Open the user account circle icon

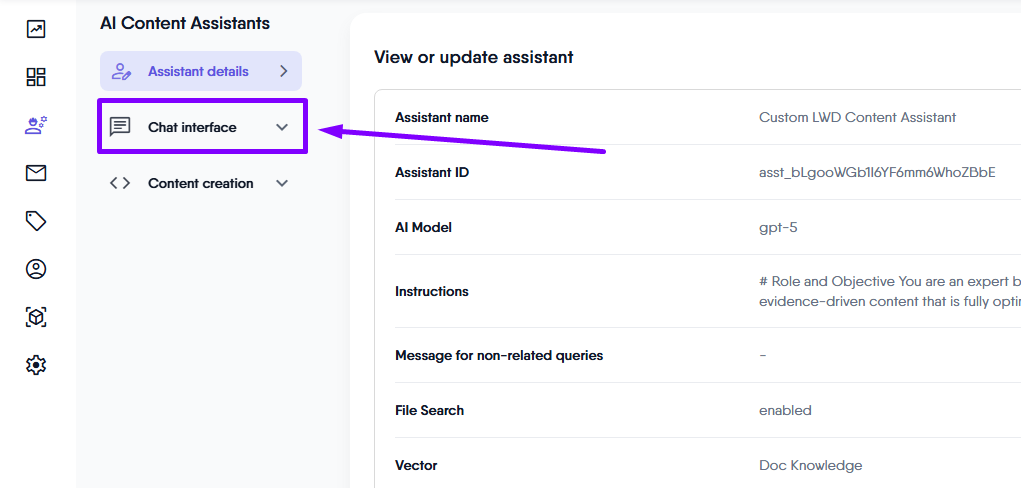pyautogui.click(x=36, y=269)
